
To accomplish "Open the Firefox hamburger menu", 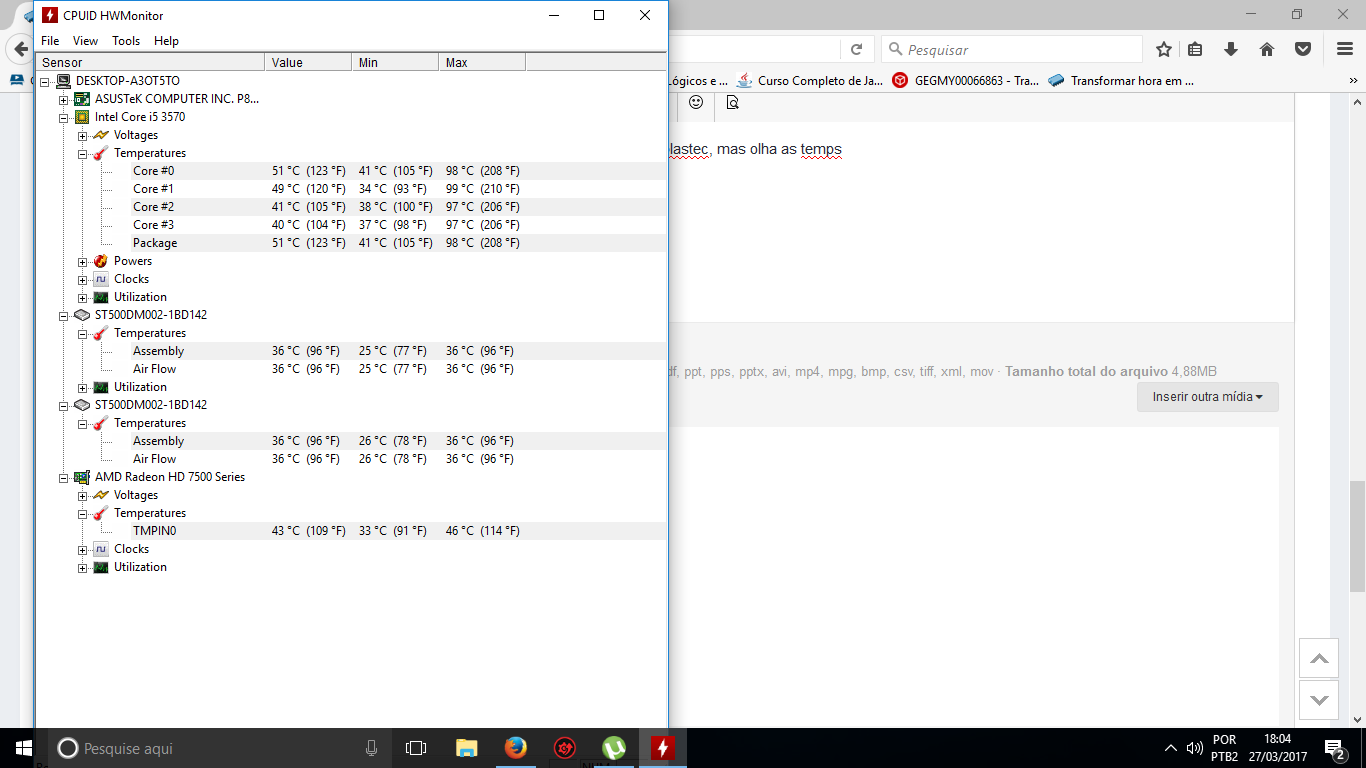I will point(1345,49).
